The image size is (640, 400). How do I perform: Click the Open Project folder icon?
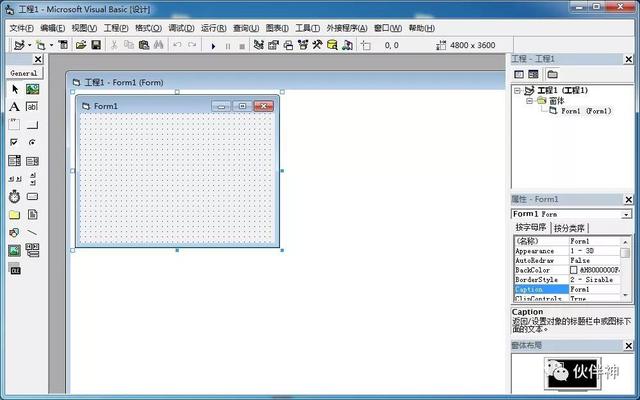pyautogui.click(x=81, y=45)
